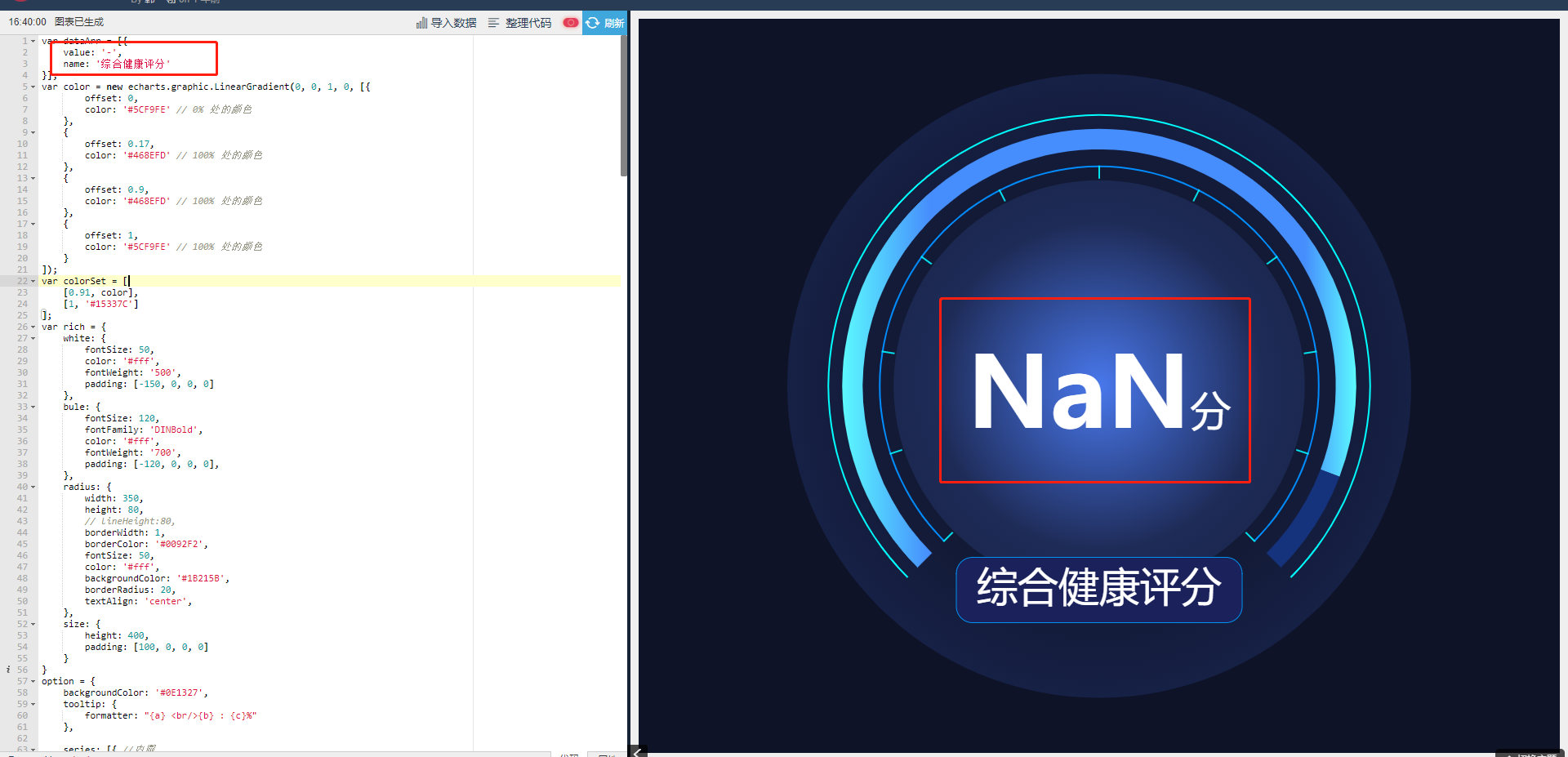Fold the color gradient block at line 5

pyautogui.click(x=33, y=87)
